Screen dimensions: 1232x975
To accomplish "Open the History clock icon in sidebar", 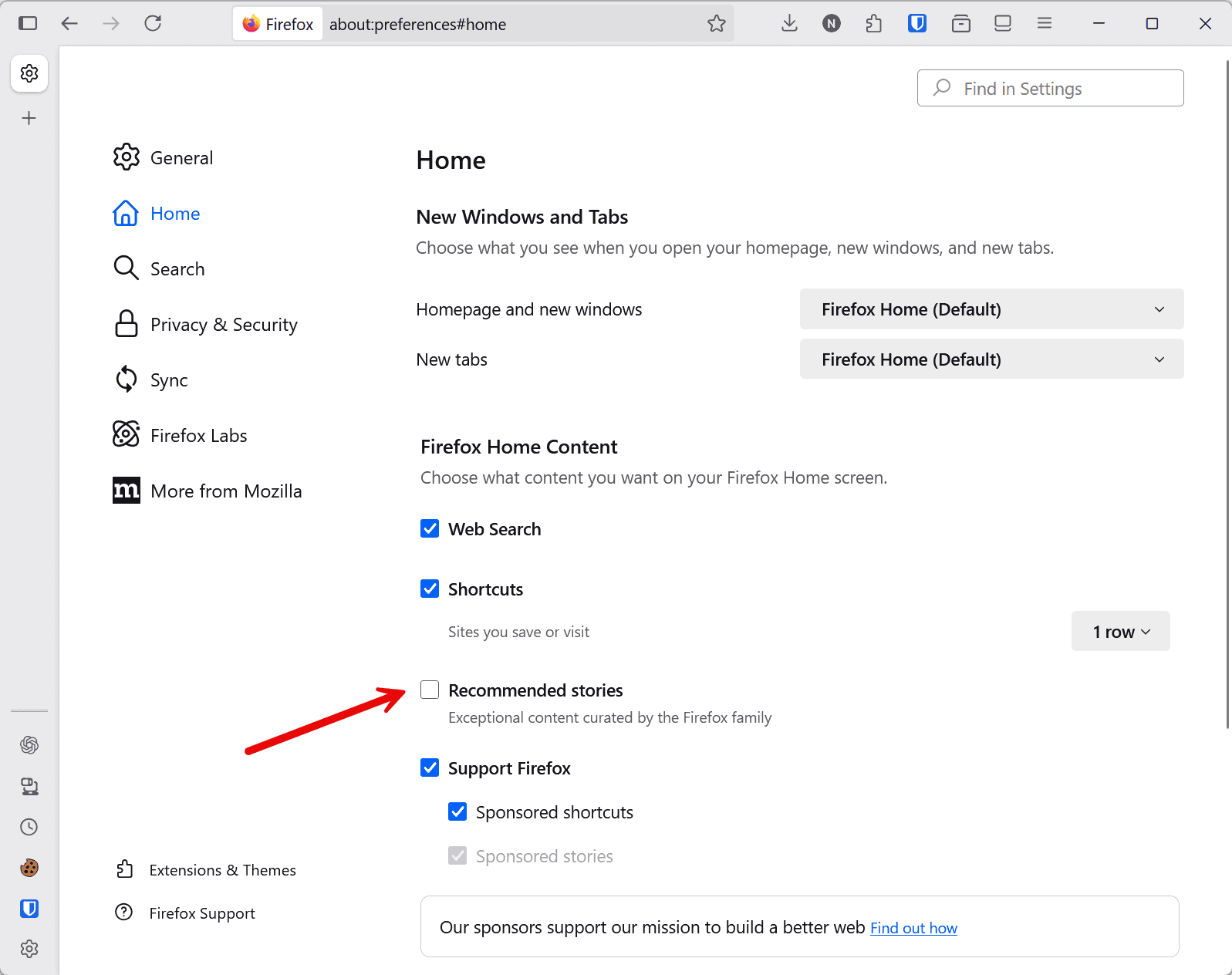I will pos(29,827).
